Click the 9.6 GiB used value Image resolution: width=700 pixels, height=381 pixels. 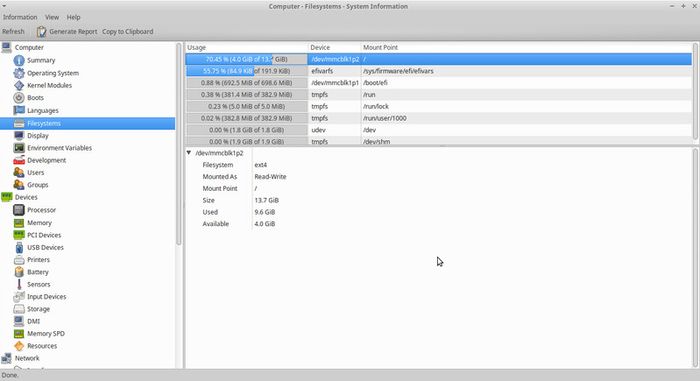[x=265, y=212]
